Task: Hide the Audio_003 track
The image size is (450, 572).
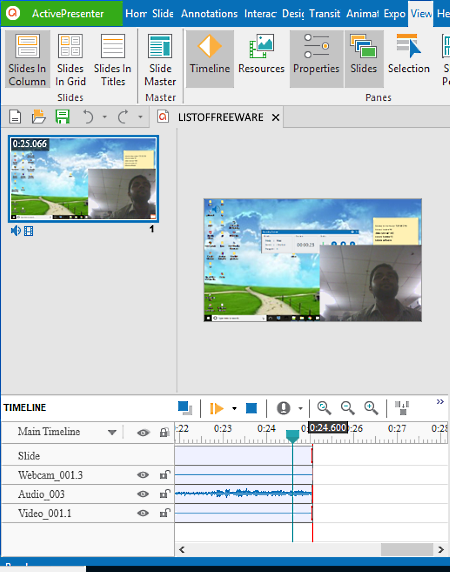Action: pos(143,494)
